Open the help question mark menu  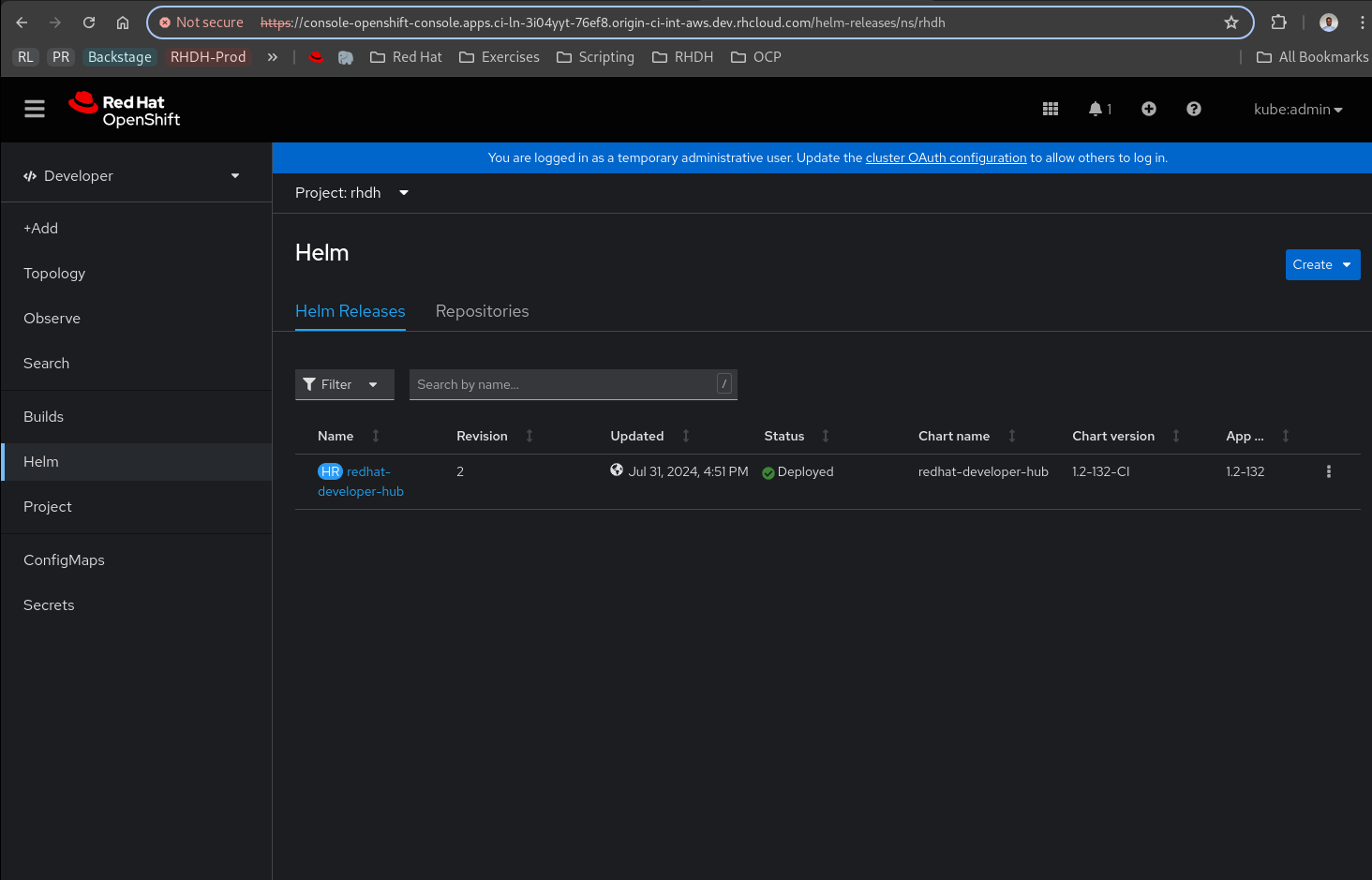pos(1194,110)
